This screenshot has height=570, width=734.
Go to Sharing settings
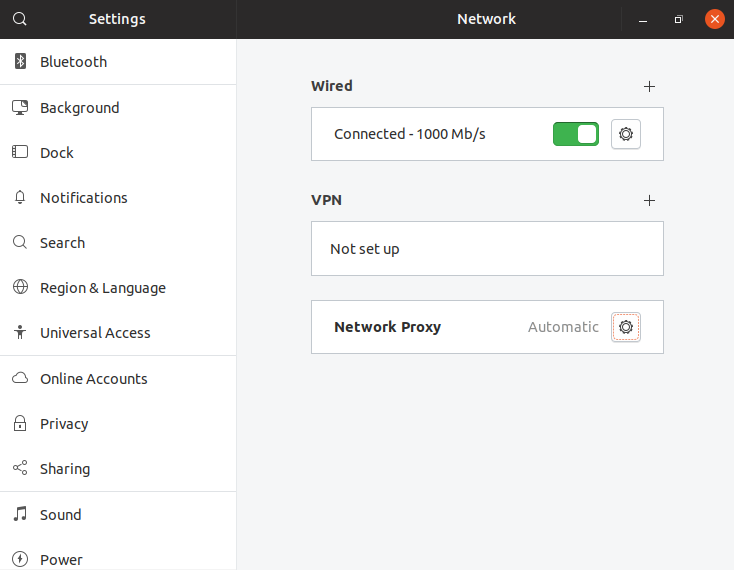118,468
